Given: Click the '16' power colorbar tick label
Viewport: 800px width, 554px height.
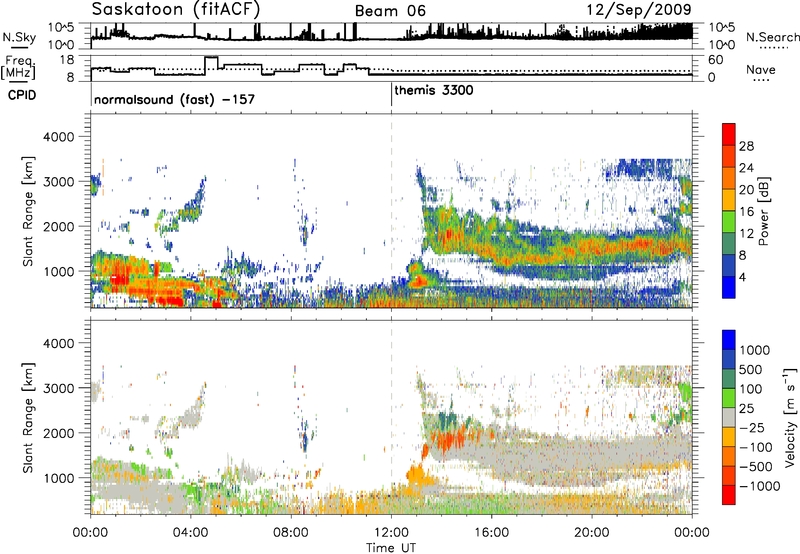Looking at the screenshot, I should 746,212.
